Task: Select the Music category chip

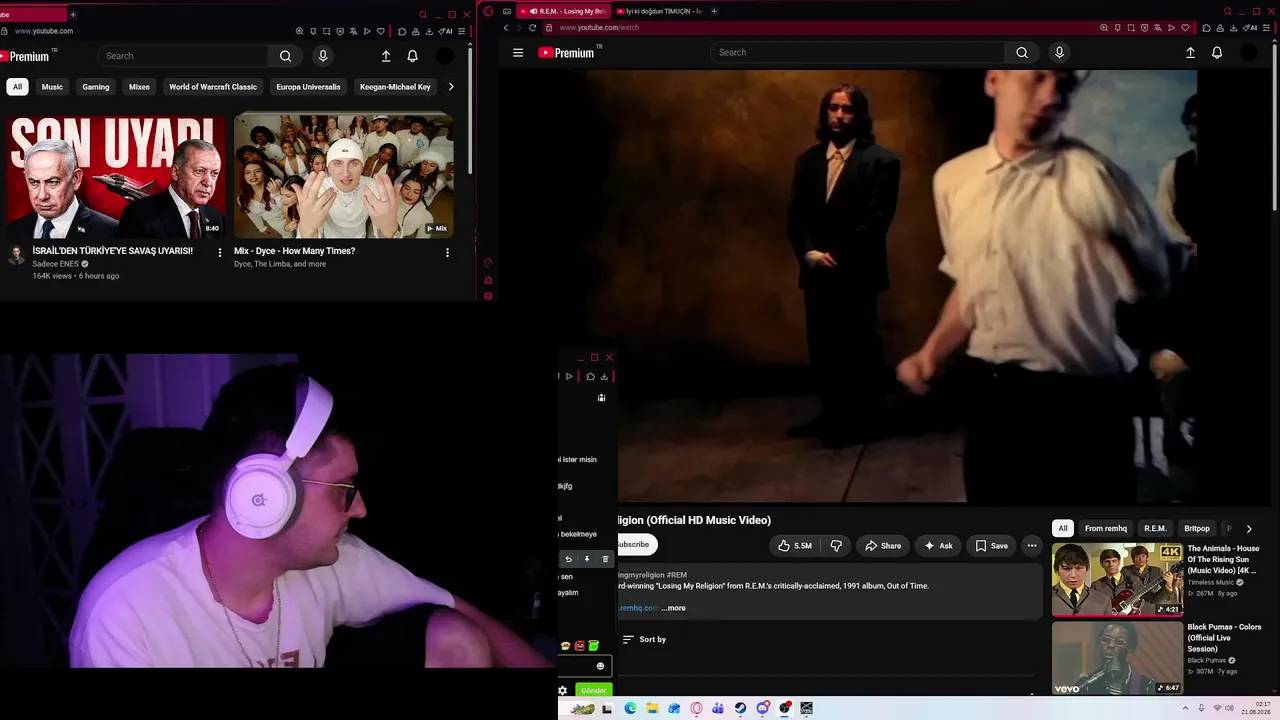Action: pyautogui.click(x=52, y=87)
